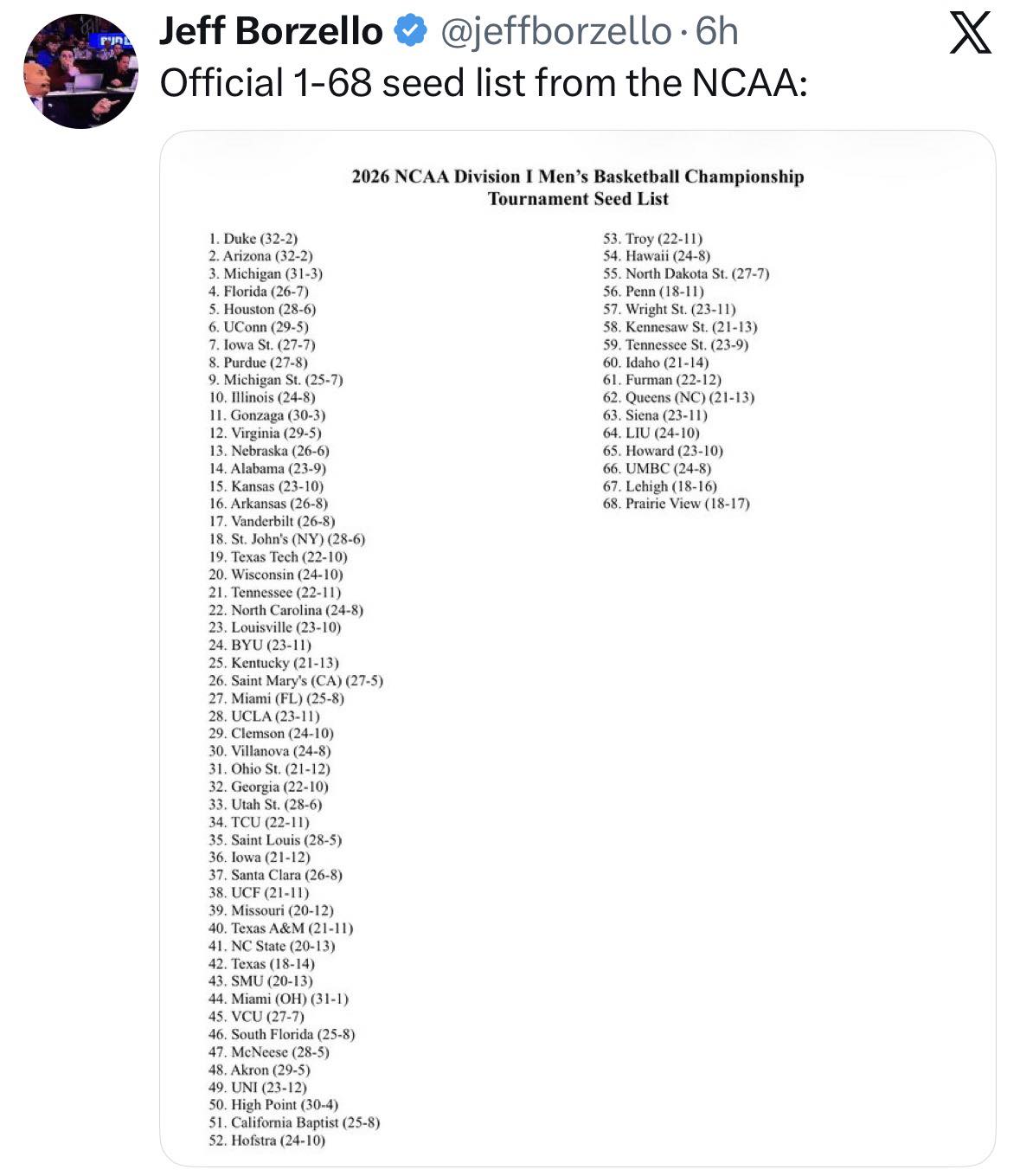The width and height of the screenshot is (1020, 1176).
Task: Open the Jeff Borzello display name
Action: pyautogui.click(x=271, y=32)
